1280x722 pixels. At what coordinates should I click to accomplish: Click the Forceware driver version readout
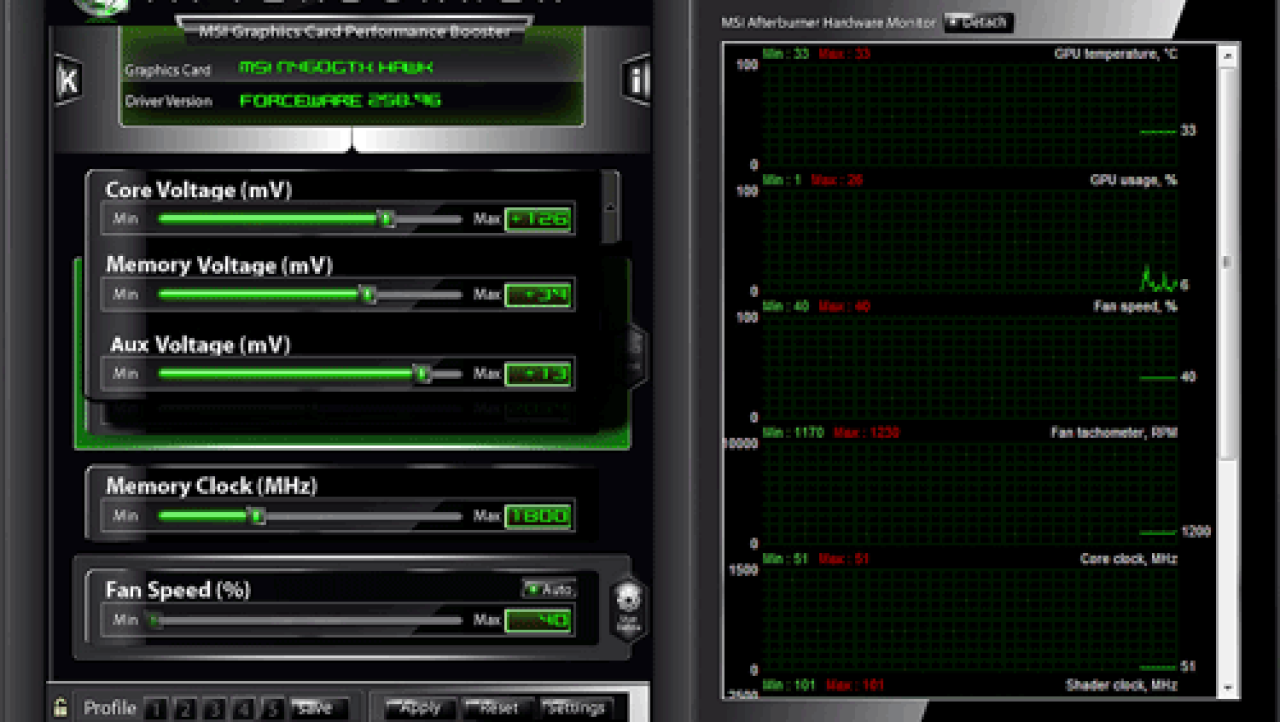tap(341, 100)
